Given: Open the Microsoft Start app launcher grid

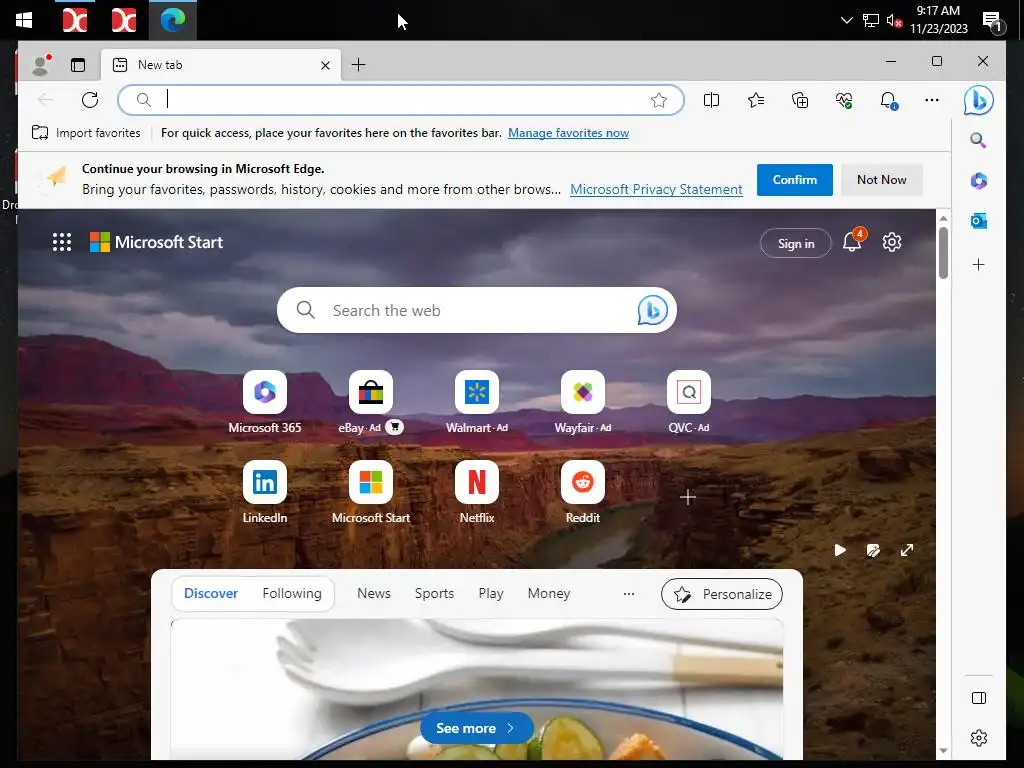Looking at the screenshot, I should point(61,242).
